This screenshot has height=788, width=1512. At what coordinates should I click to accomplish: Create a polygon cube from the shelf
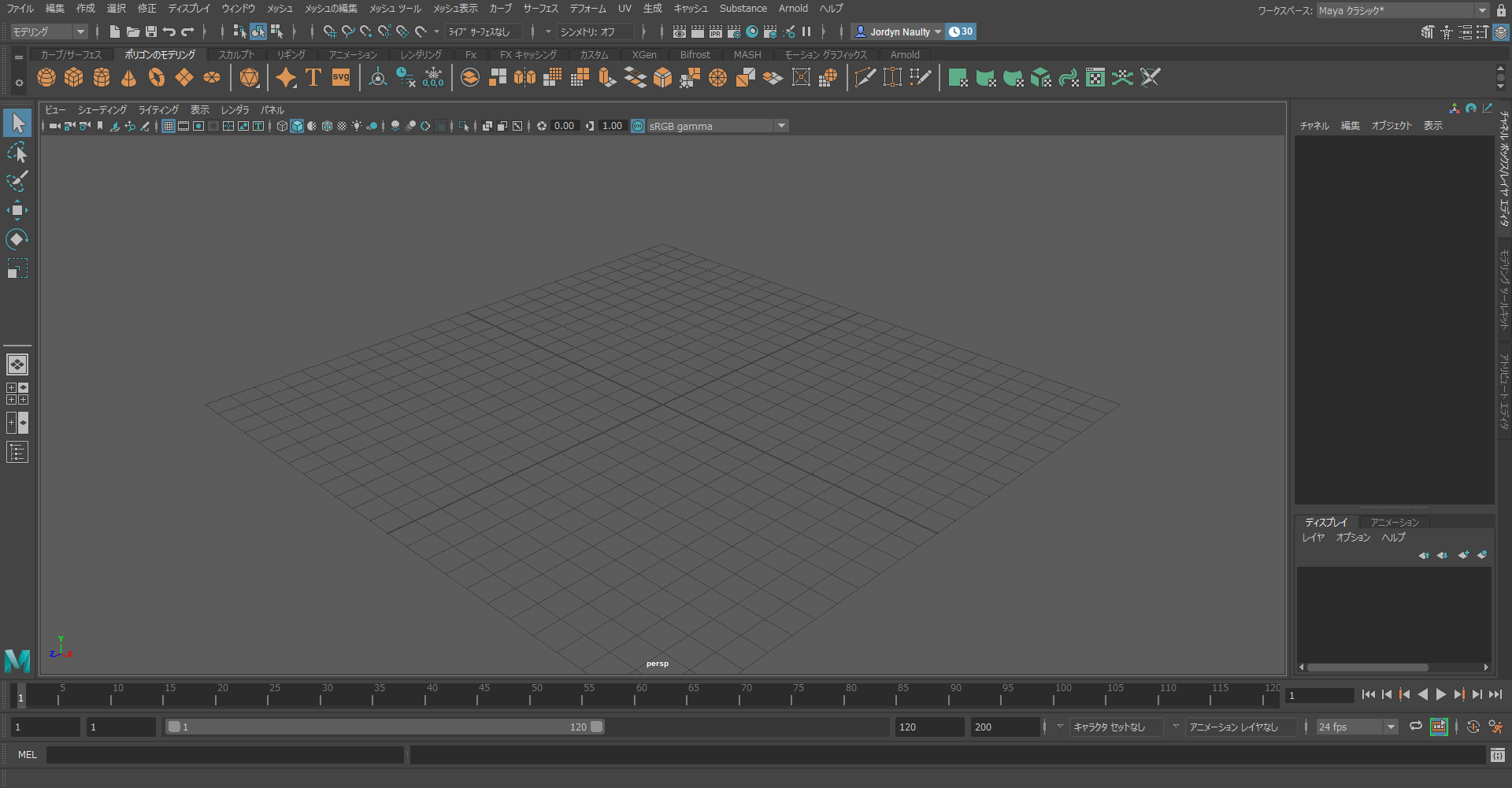pos(73,77)
